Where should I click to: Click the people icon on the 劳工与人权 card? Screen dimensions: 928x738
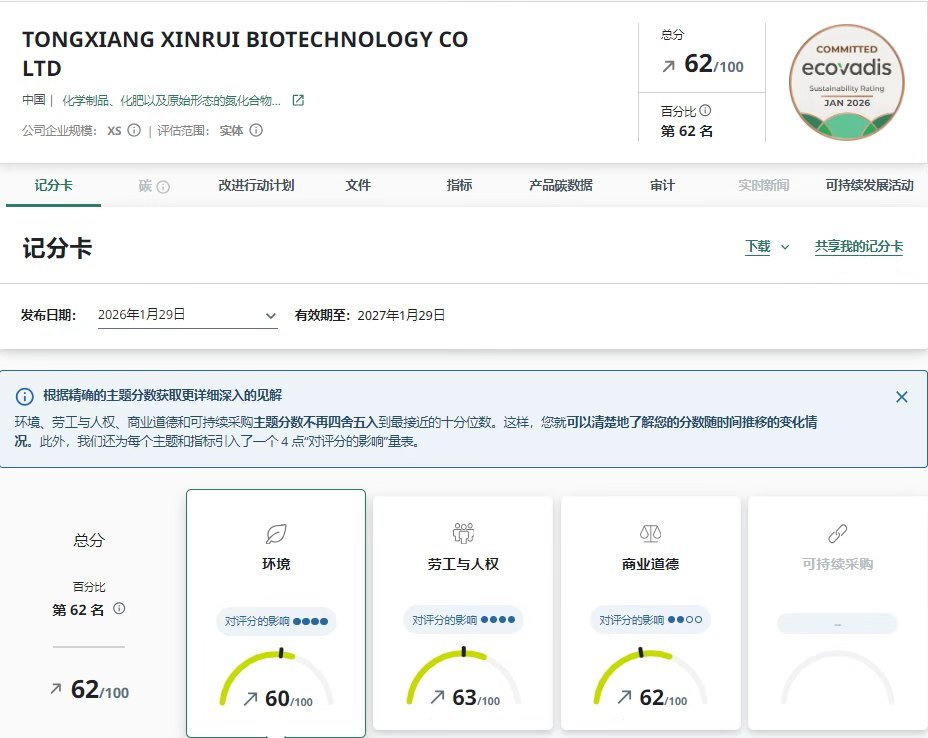tap(463, 533)
